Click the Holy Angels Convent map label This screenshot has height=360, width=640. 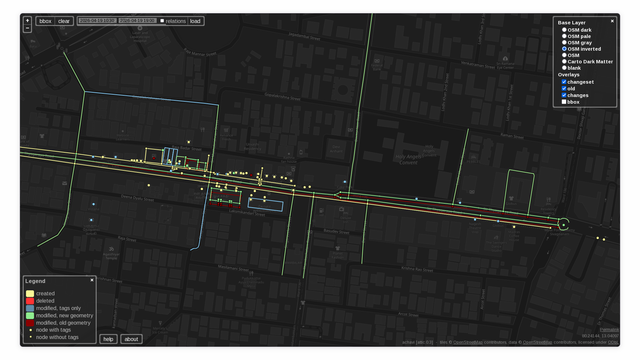409,160
